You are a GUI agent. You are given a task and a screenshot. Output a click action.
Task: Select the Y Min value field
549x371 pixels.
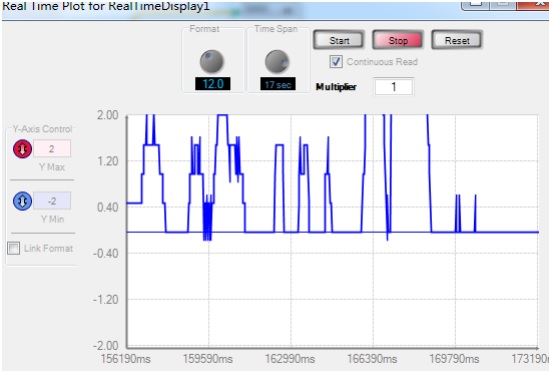coord(52,201)
